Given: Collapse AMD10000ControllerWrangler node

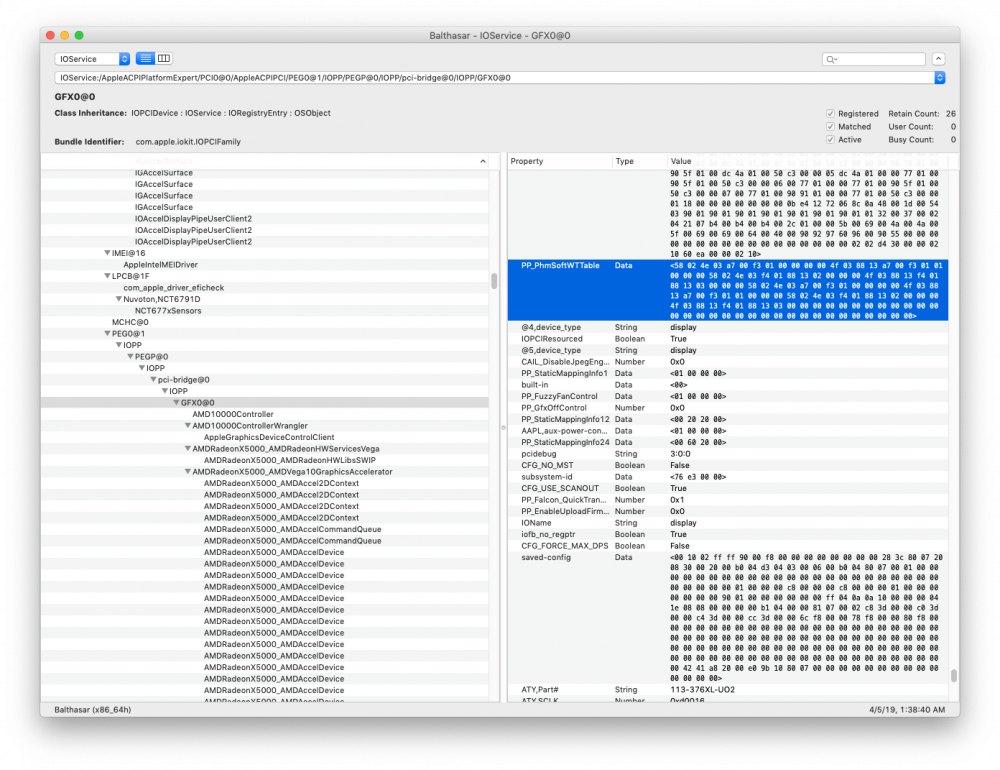Looking at the screenshot, I should pos(188,426).
